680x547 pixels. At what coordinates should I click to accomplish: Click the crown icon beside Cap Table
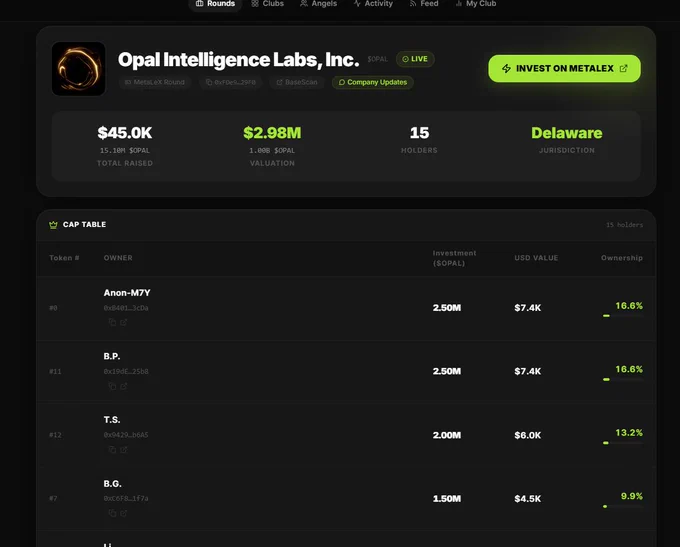(53, 225)
